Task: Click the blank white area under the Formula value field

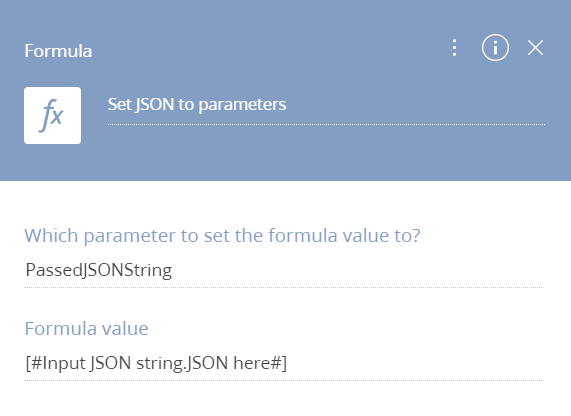Action: pos(284,399)
